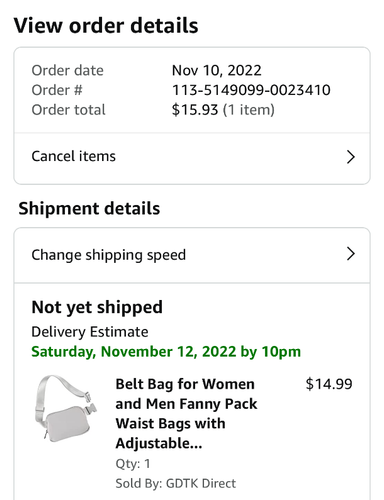
Task: Click the Qty: 1 label
Action: [133, 464]
